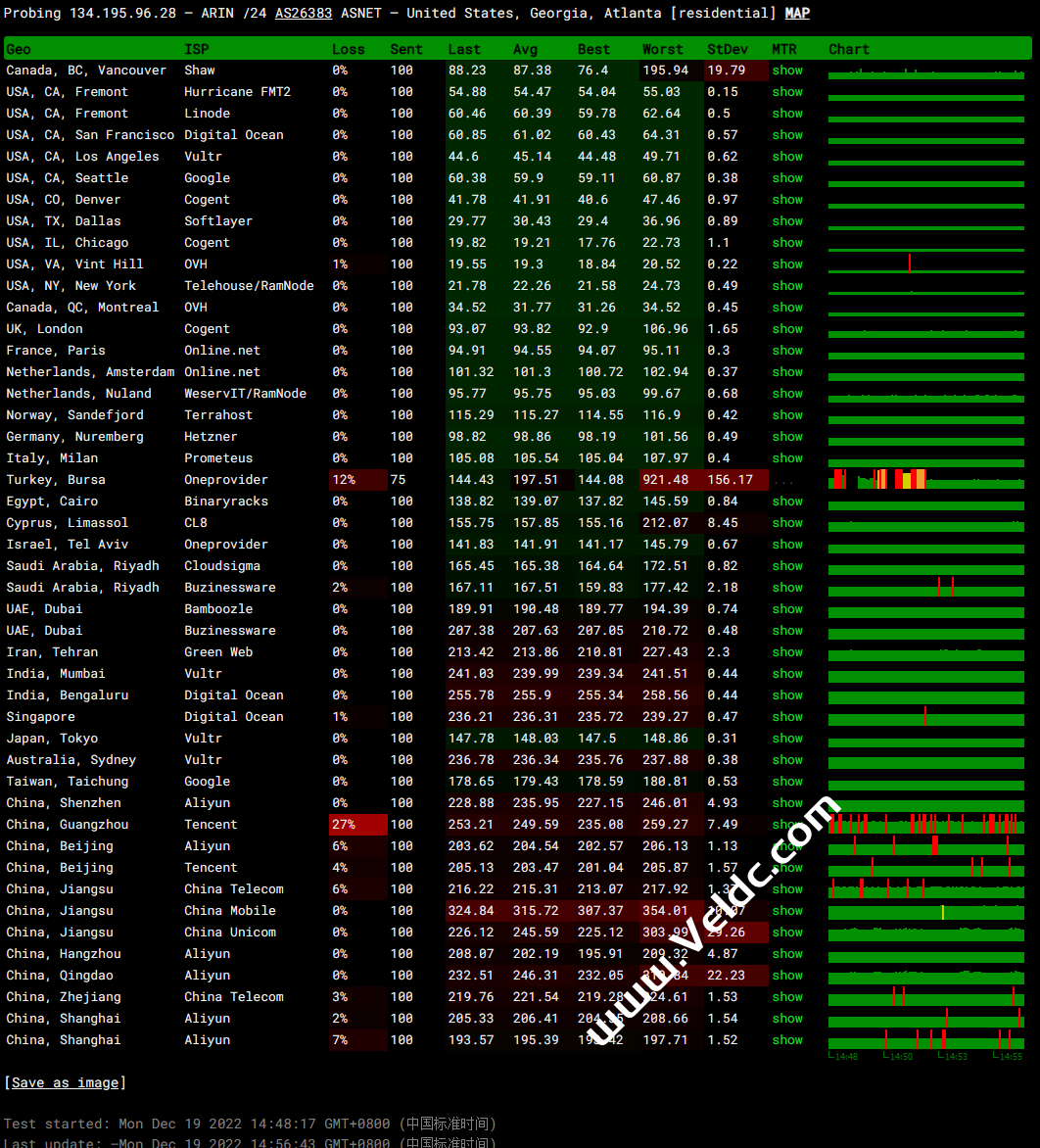Show MTR for Shenzhen Aliyun row
Screen dimensions: 1040x1148
tap(786, 803)
